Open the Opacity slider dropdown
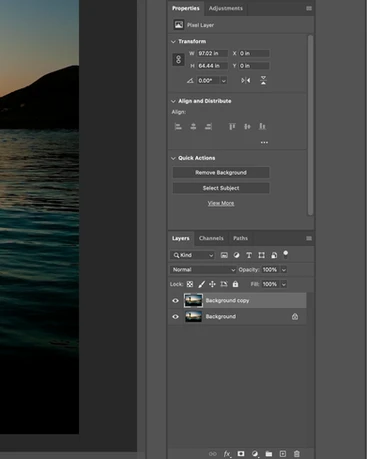 tap(284, 270)
